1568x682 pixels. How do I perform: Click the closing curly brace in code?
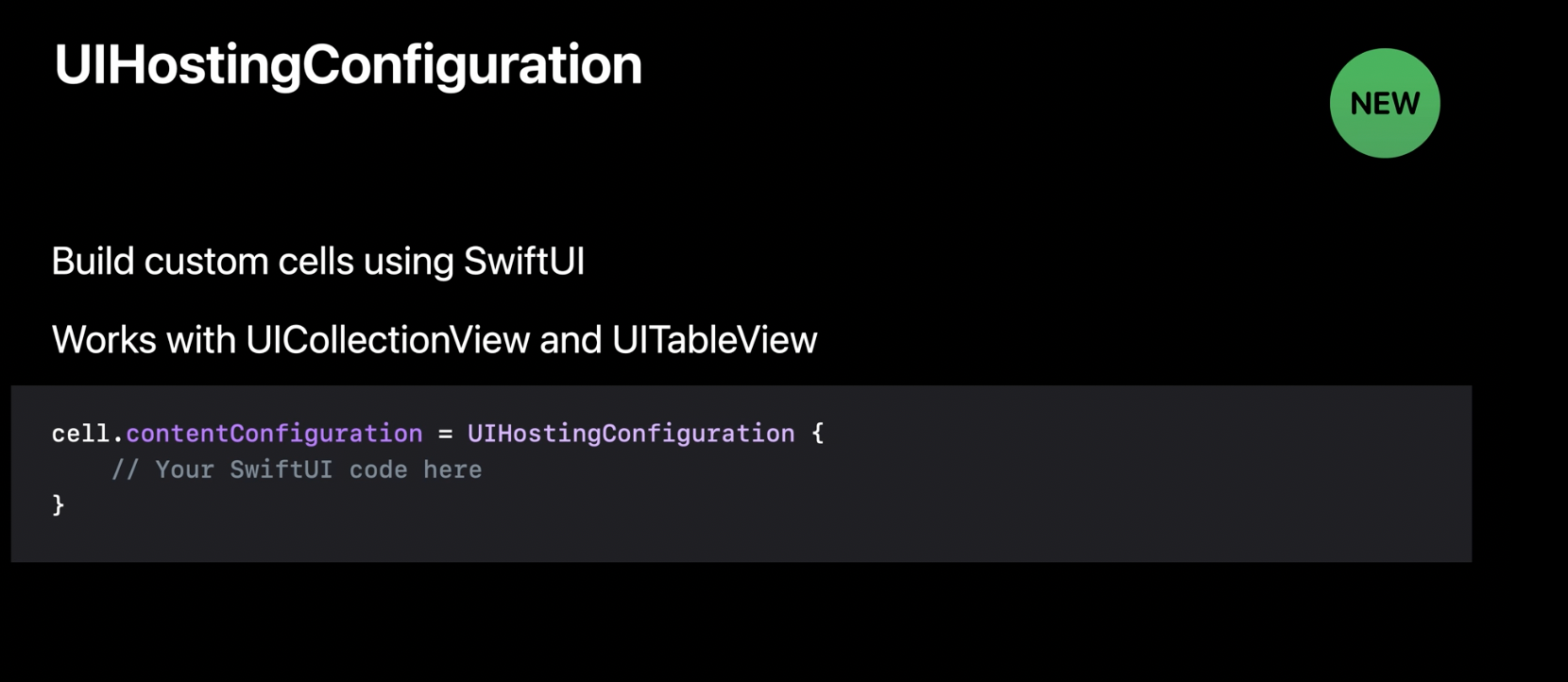pos(59,505)
